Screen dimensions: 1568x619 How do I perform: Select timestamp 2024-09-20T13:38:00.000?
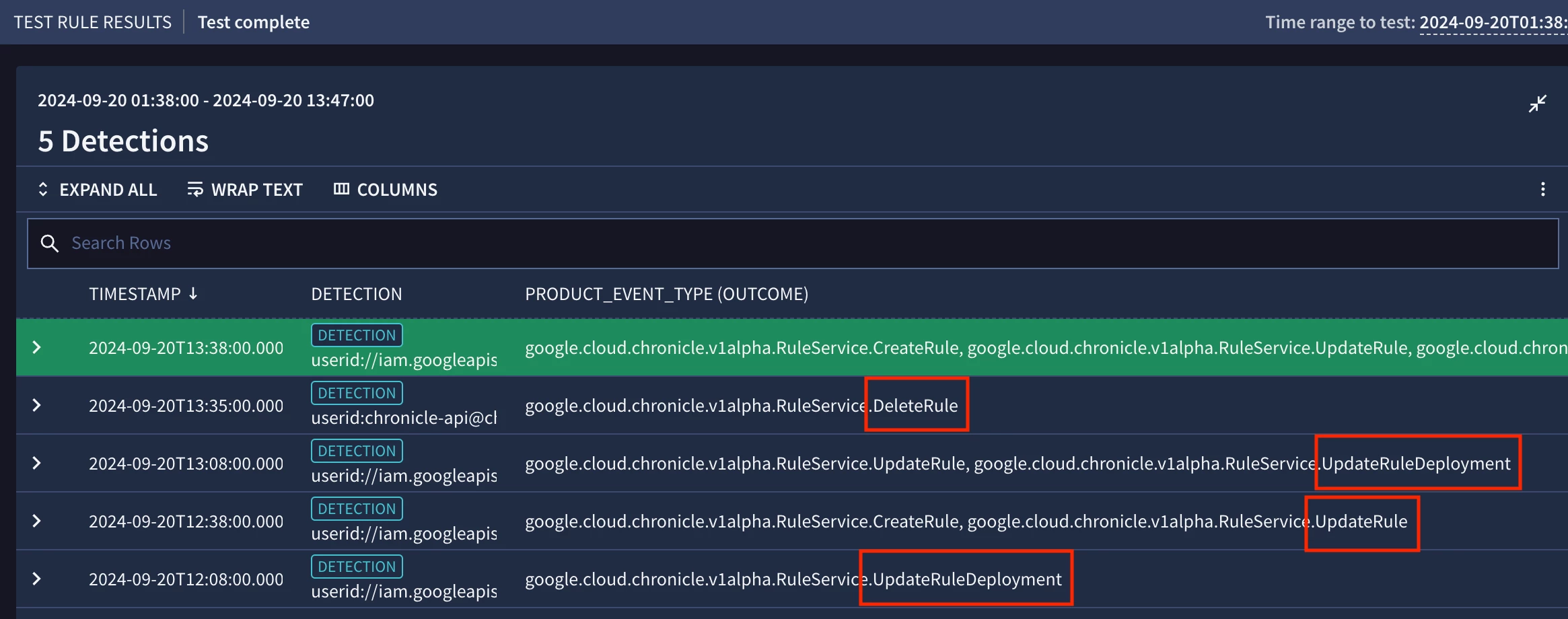tap(186, 348)
